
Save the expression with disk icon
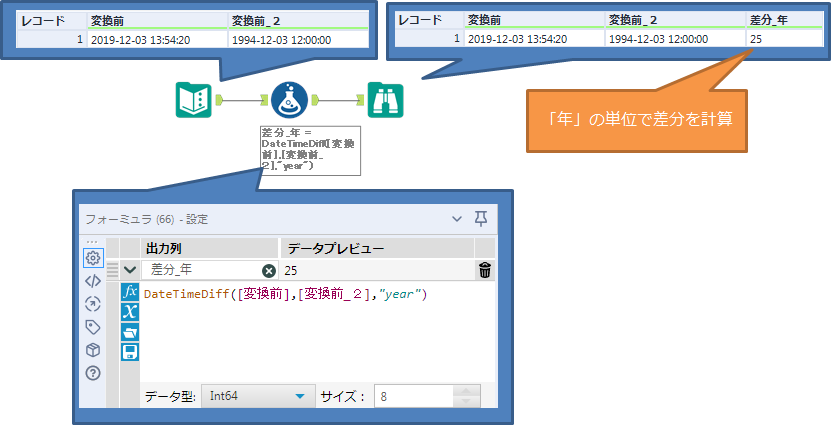pyautogui.click(x=130, y=352)
